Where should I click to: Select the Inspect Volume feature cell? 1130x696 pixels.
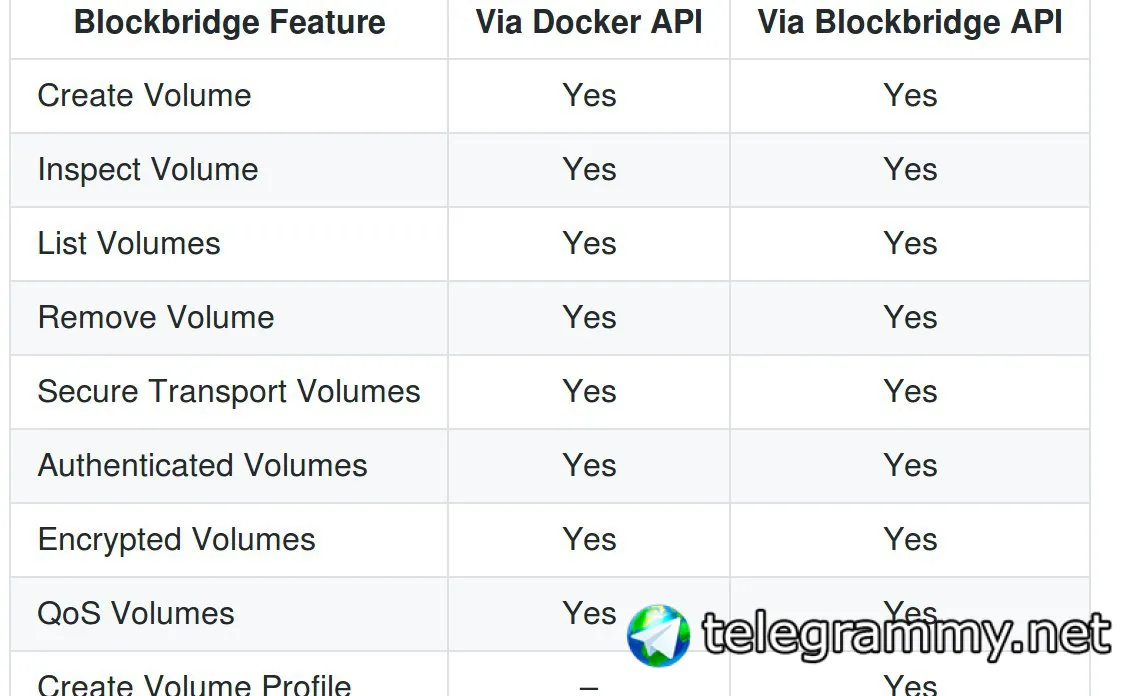[148, 170]
